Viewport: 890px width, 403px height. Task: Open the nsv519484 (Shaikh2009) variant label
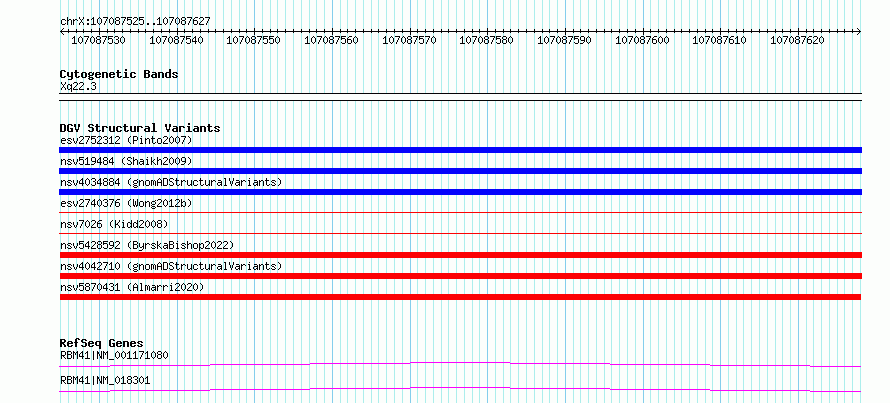(126, 161)
